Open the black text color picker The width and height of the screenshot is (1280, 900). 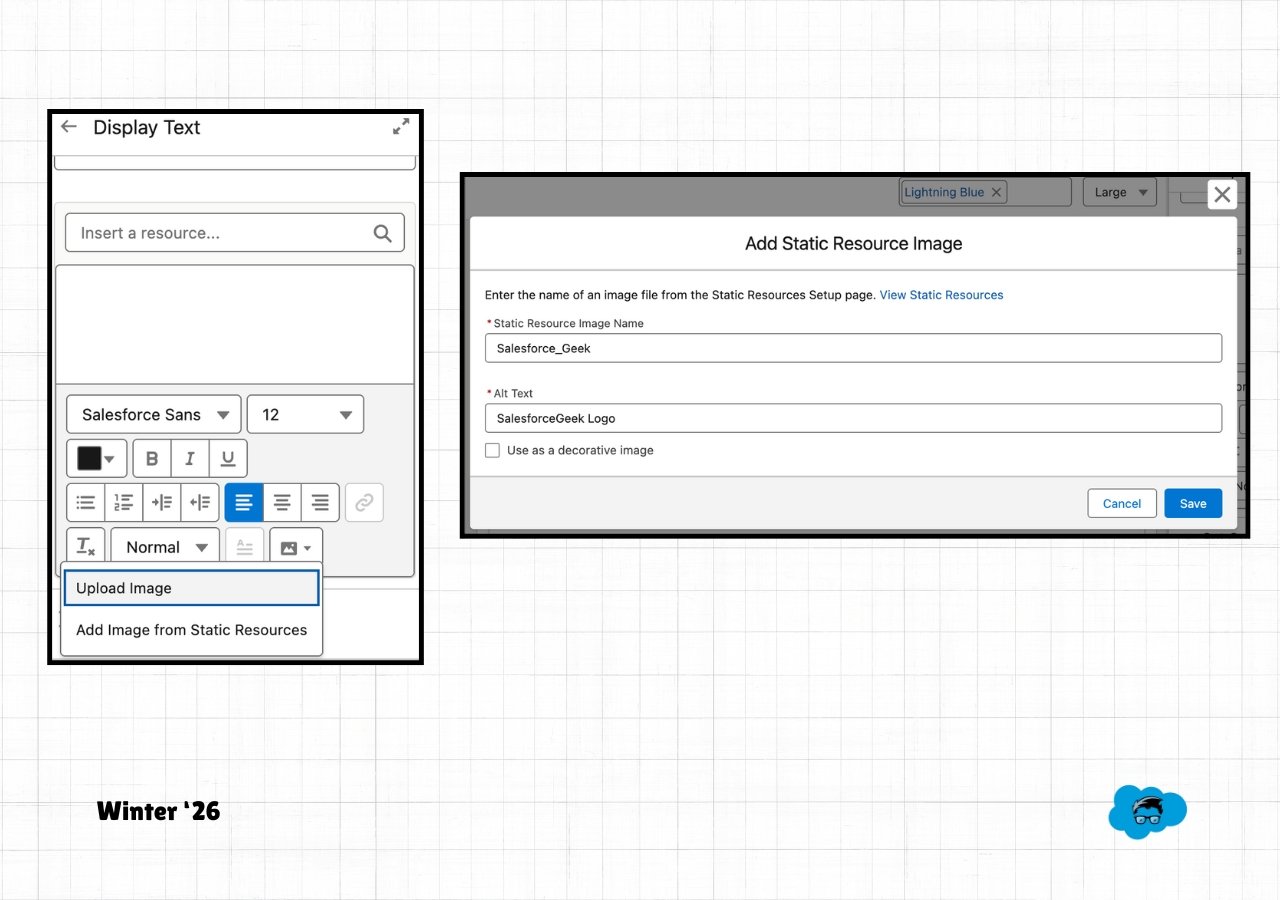tap(97, 458)
